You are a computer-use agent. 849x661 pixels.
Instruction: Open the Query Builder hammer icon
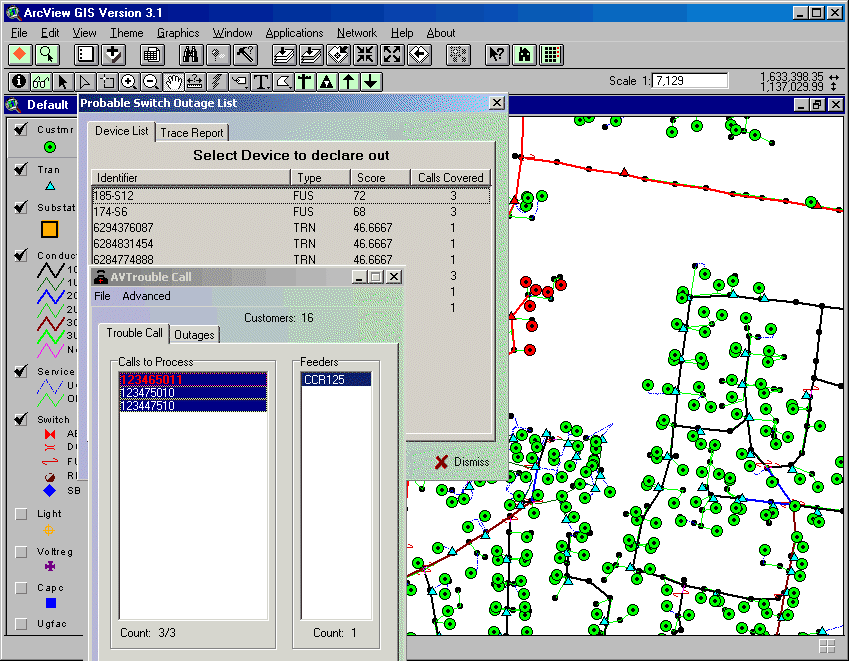click(x=245, y=55)
